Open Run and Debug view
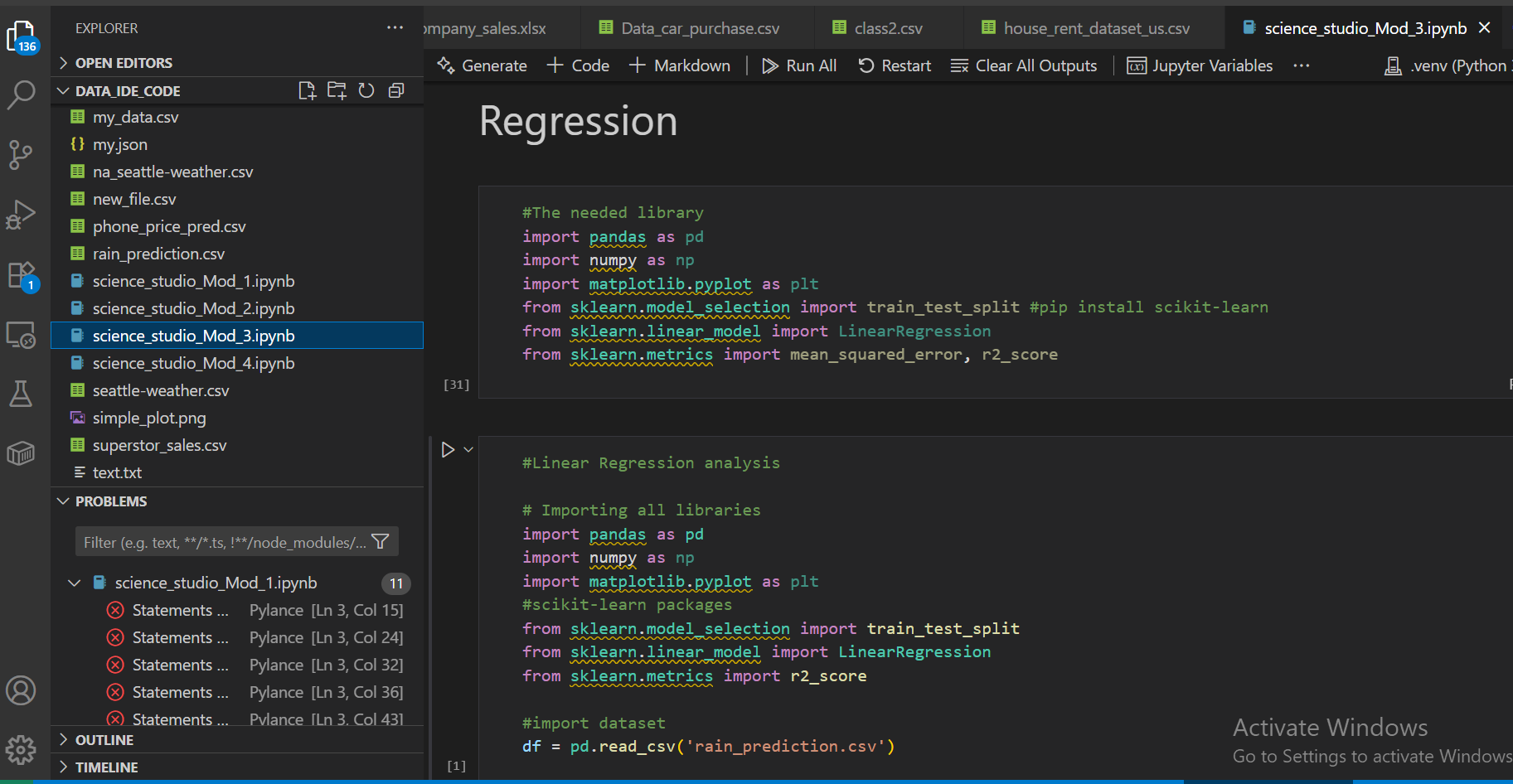1513x784 pixels. tap(21, 215)
